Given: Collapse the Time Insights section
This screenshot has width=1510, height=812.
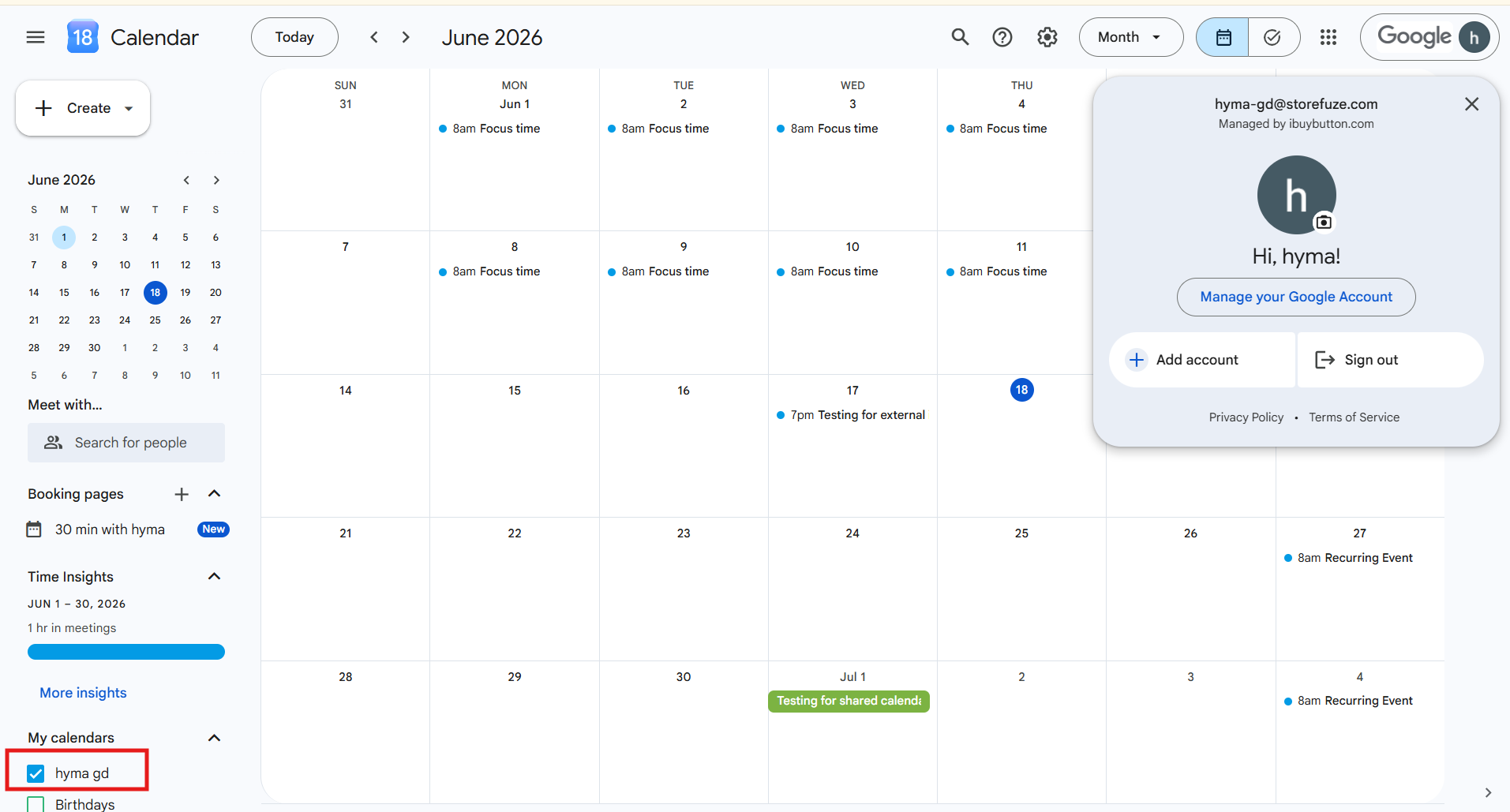Looking at the screenshot, I should pyautogui.click(x=214, y=577).
